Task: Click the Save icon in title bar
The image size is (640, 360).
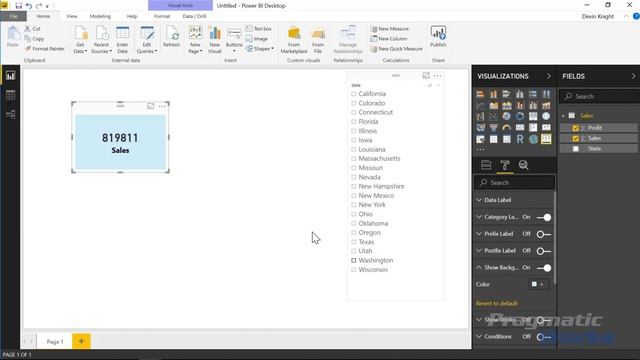Action: 18,6
